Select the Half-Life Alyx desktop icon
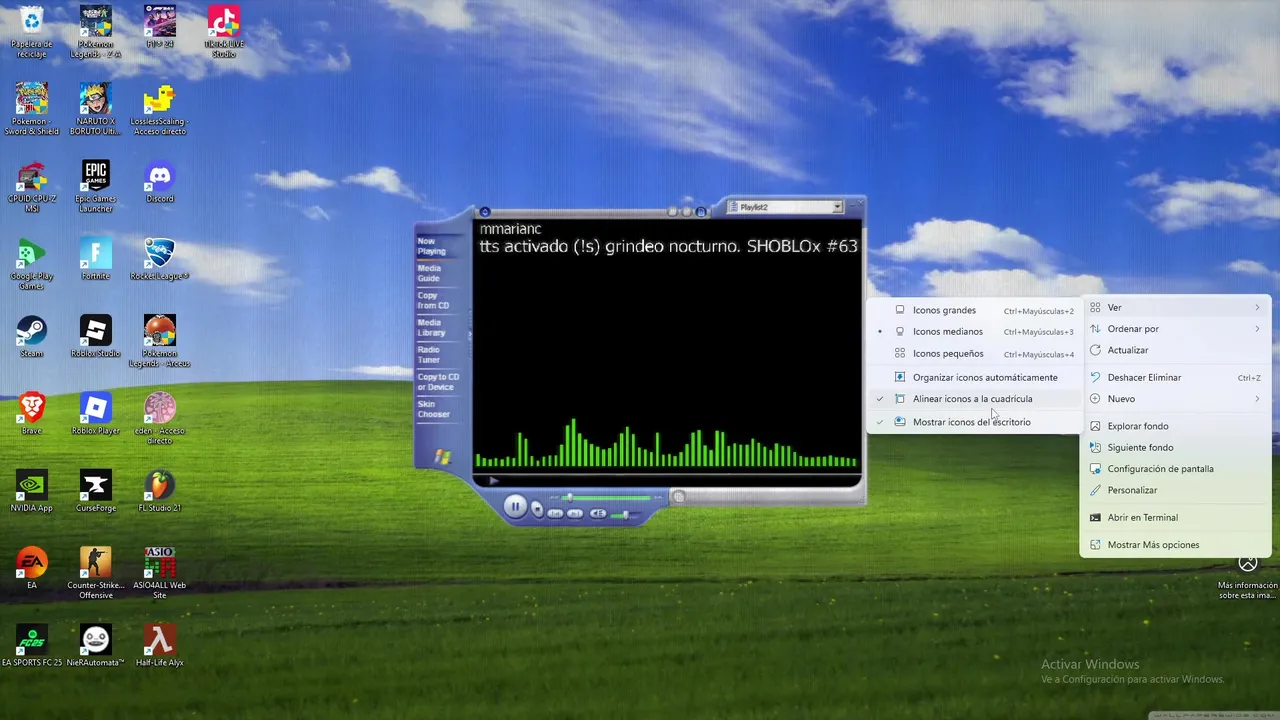This screenshot has height=720, width=1280. 159,646
